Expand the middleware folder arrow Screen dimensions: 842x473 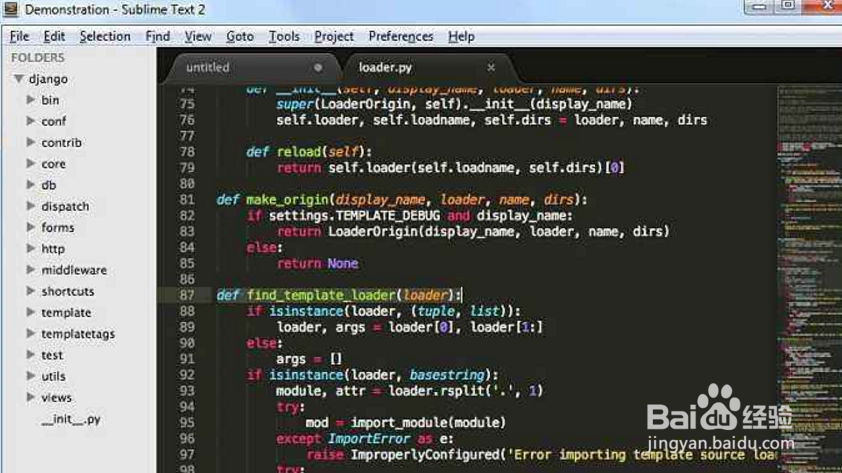pos(31,270)
